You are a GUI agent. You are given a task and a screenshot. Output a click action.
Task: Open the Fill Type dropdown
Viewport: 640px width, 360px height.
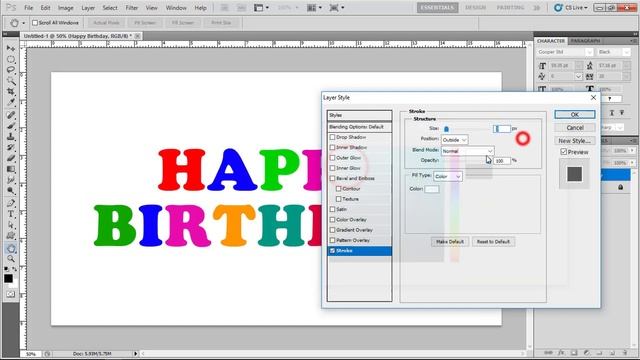coord(448,176)
